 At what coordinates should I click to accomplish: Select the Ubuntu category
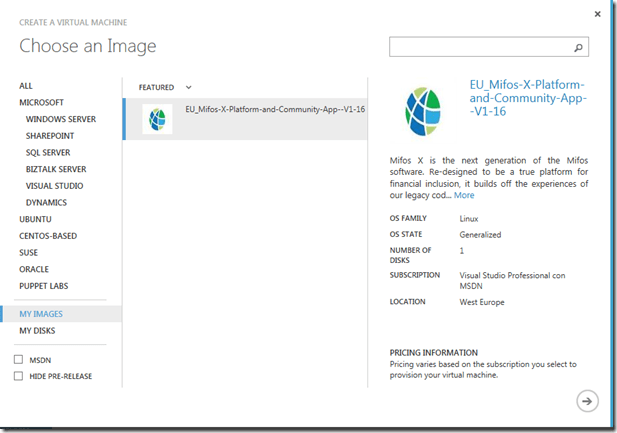click(34, 219)
